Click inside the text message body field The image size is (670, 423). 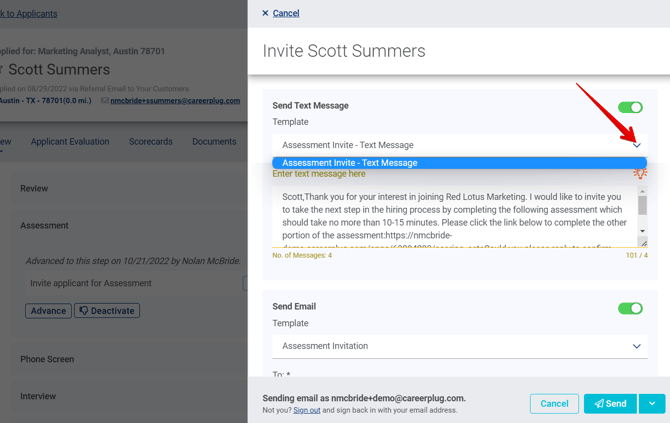[x=455, y=215]
